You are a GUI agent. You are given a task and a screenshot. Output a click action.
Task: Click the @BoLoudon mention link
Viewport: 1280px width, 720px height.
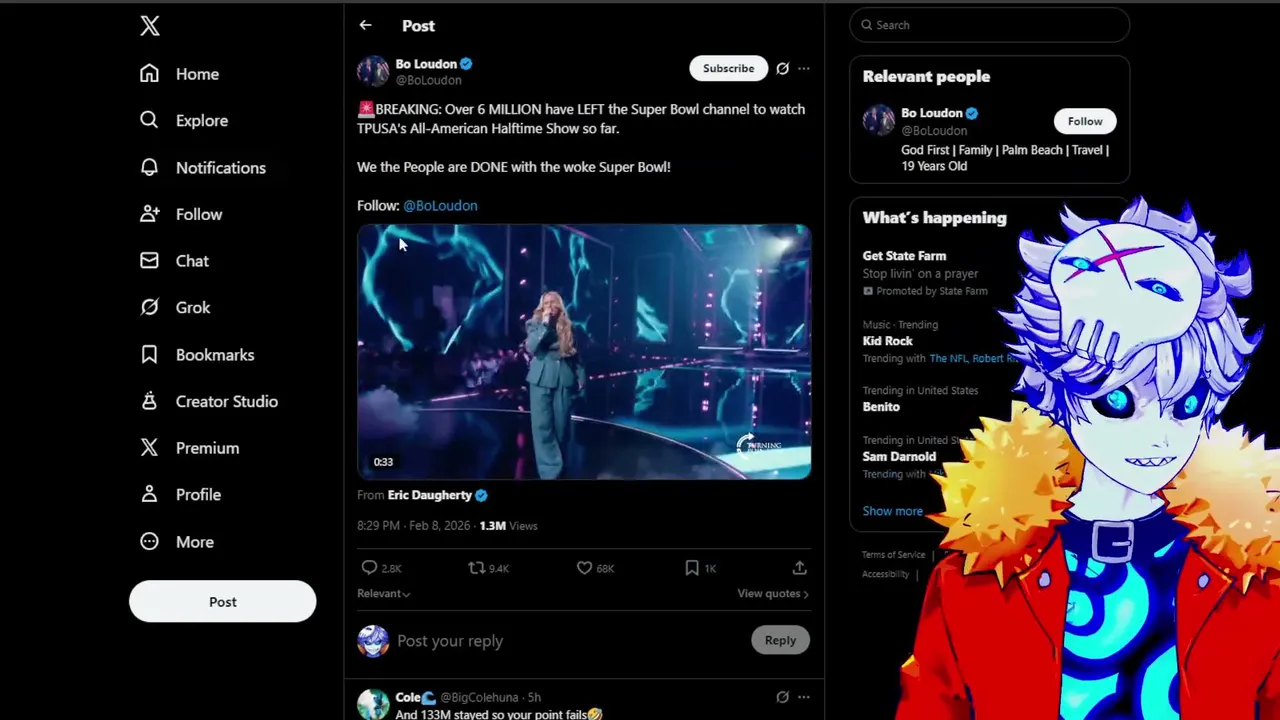(440, 205)
